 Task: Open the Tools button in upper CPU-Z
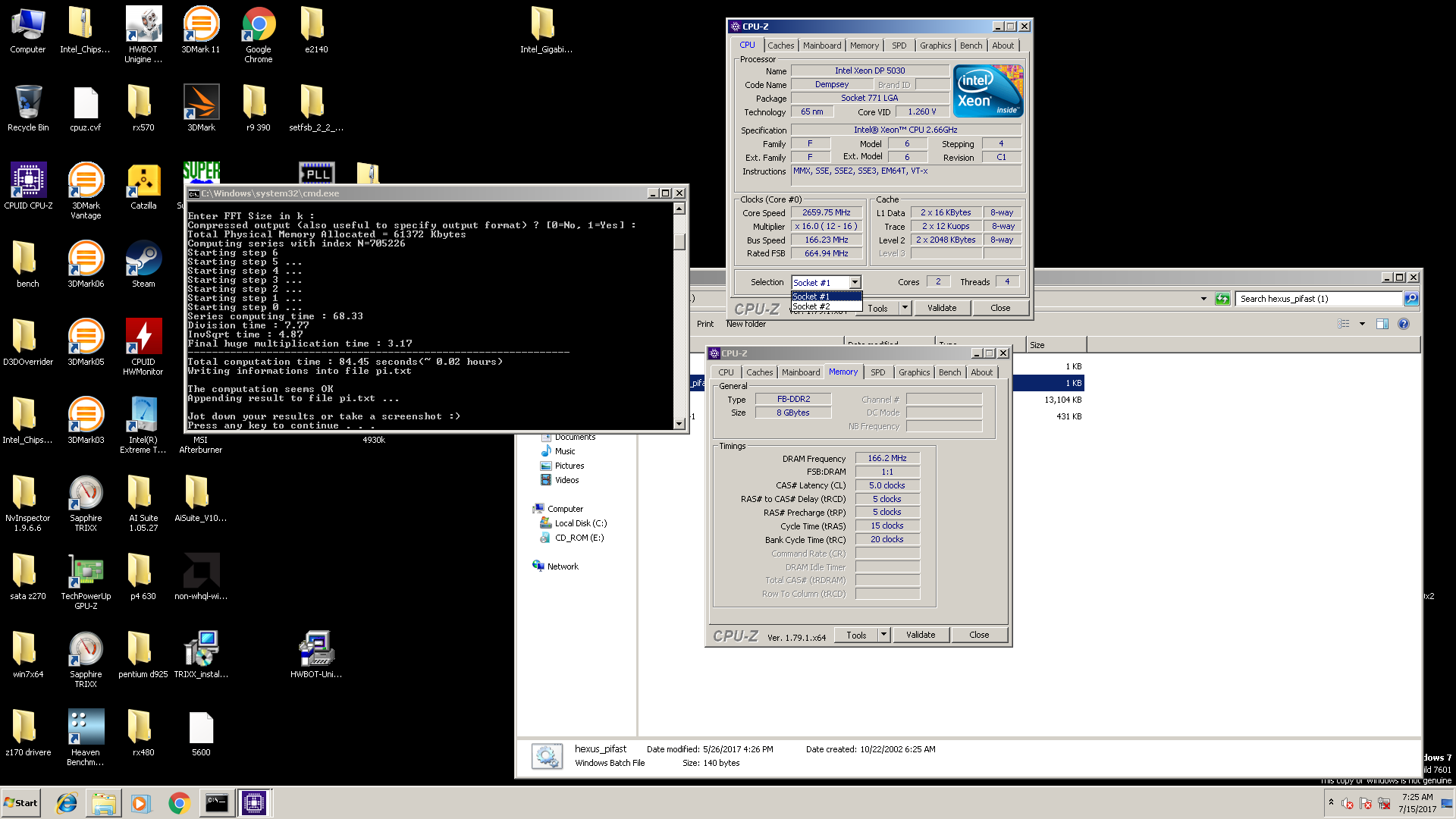pos(877,308)
